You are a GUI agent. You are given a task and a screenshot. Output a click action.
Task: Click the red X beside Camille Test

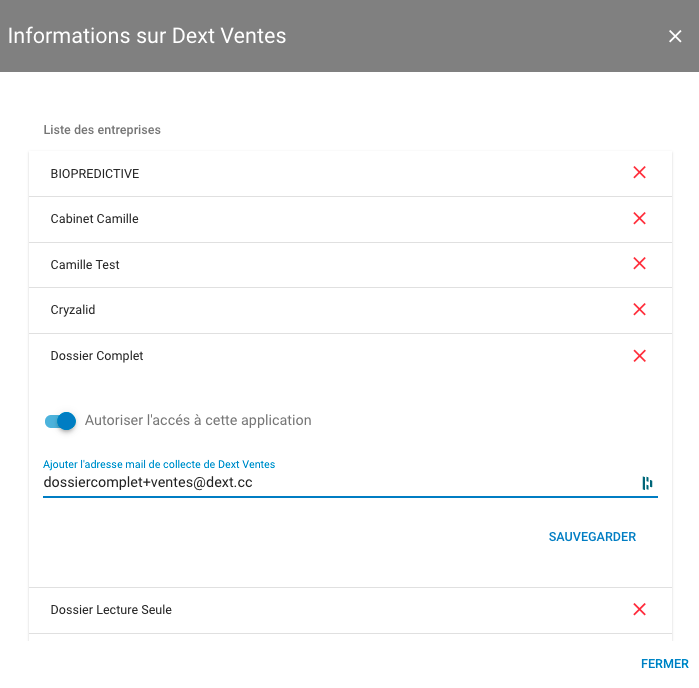[639, 264]
